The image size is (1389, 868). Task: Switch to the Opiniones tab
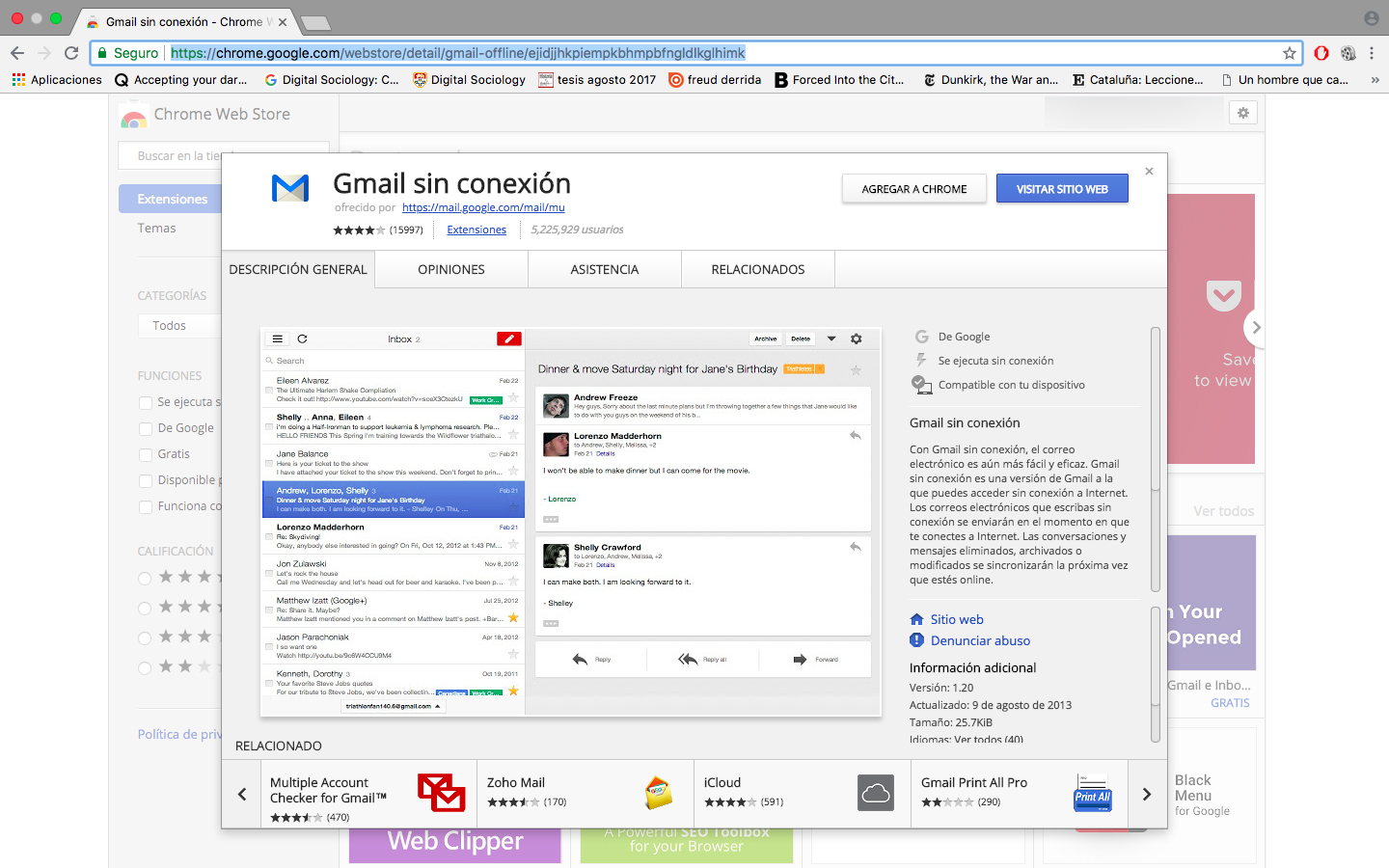tap(450, 269)
